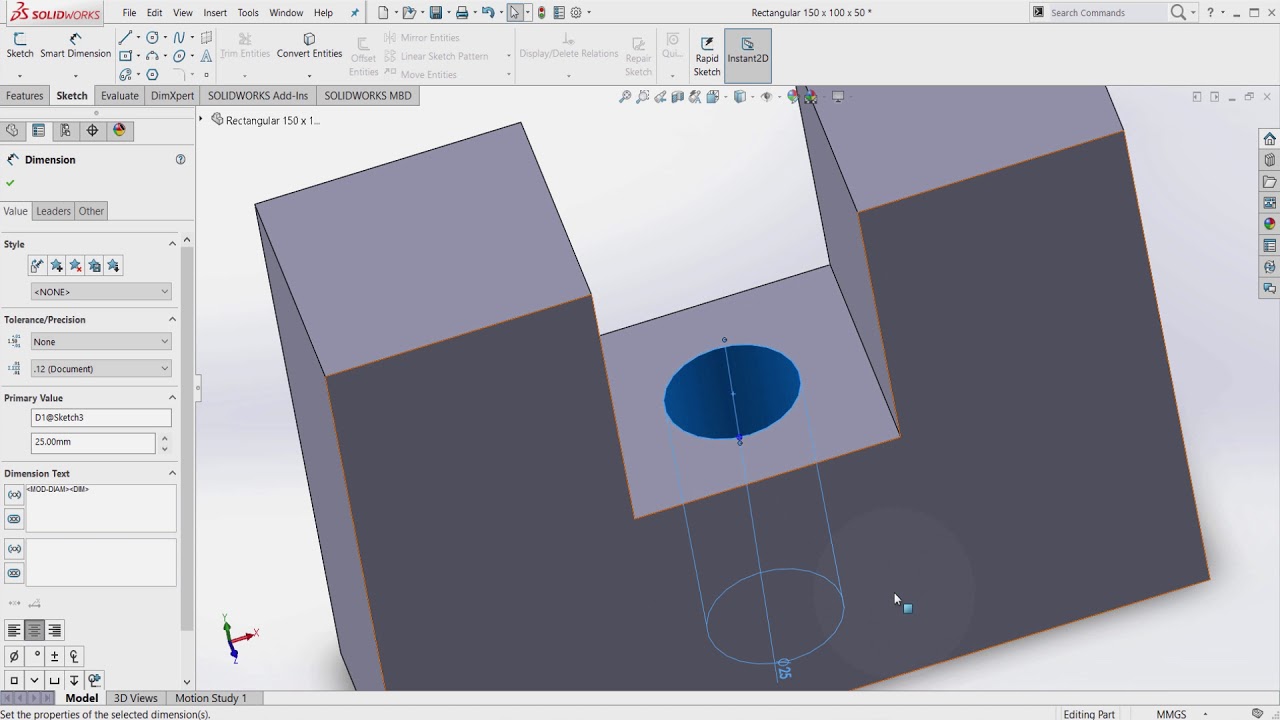Open the tolerance type None dropdown
The image size is (1280, 720).
pyautogui.click(x=101, y=342)
